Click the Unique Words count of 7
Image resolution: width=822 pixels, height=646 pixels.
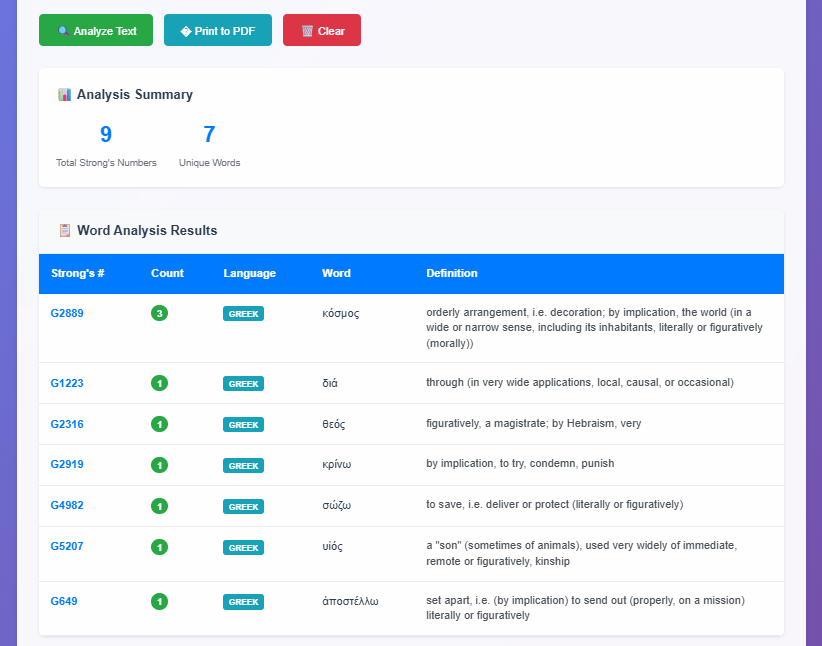click(207, 134)
